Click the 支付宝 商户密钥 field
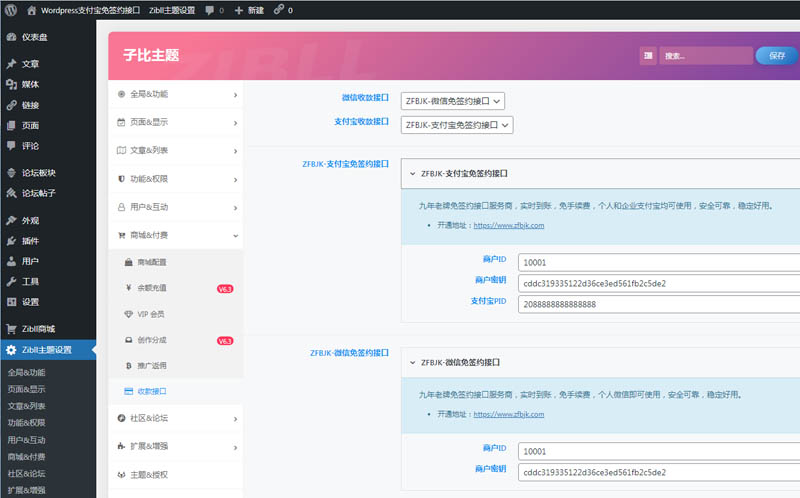The width and height of the screenshot is (800, 498). (659, 283)
